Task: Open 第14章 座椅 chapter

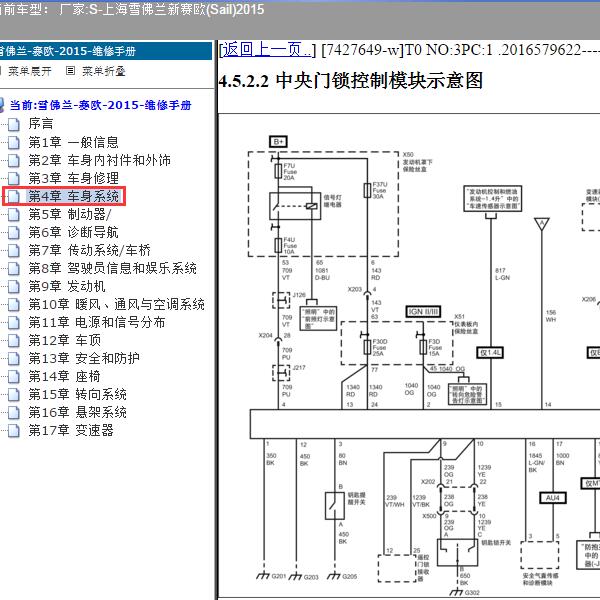Action: [65, 377]
